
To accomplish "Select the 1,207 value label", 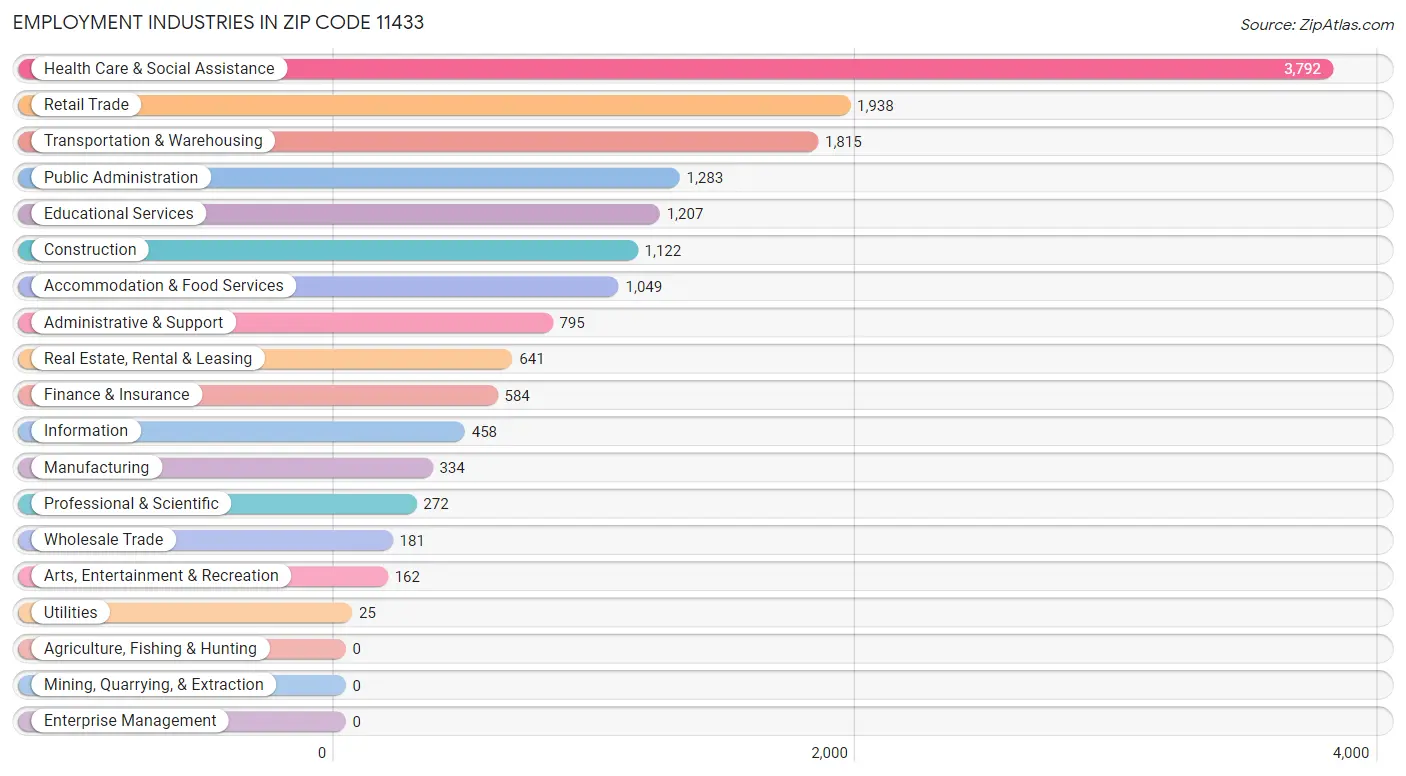I will pyautogui.click(x=685, y=214).
